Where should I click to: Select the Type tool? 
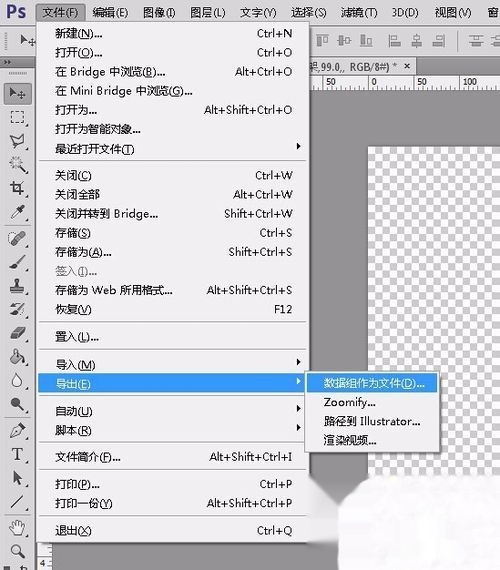[x=17, y=454]
